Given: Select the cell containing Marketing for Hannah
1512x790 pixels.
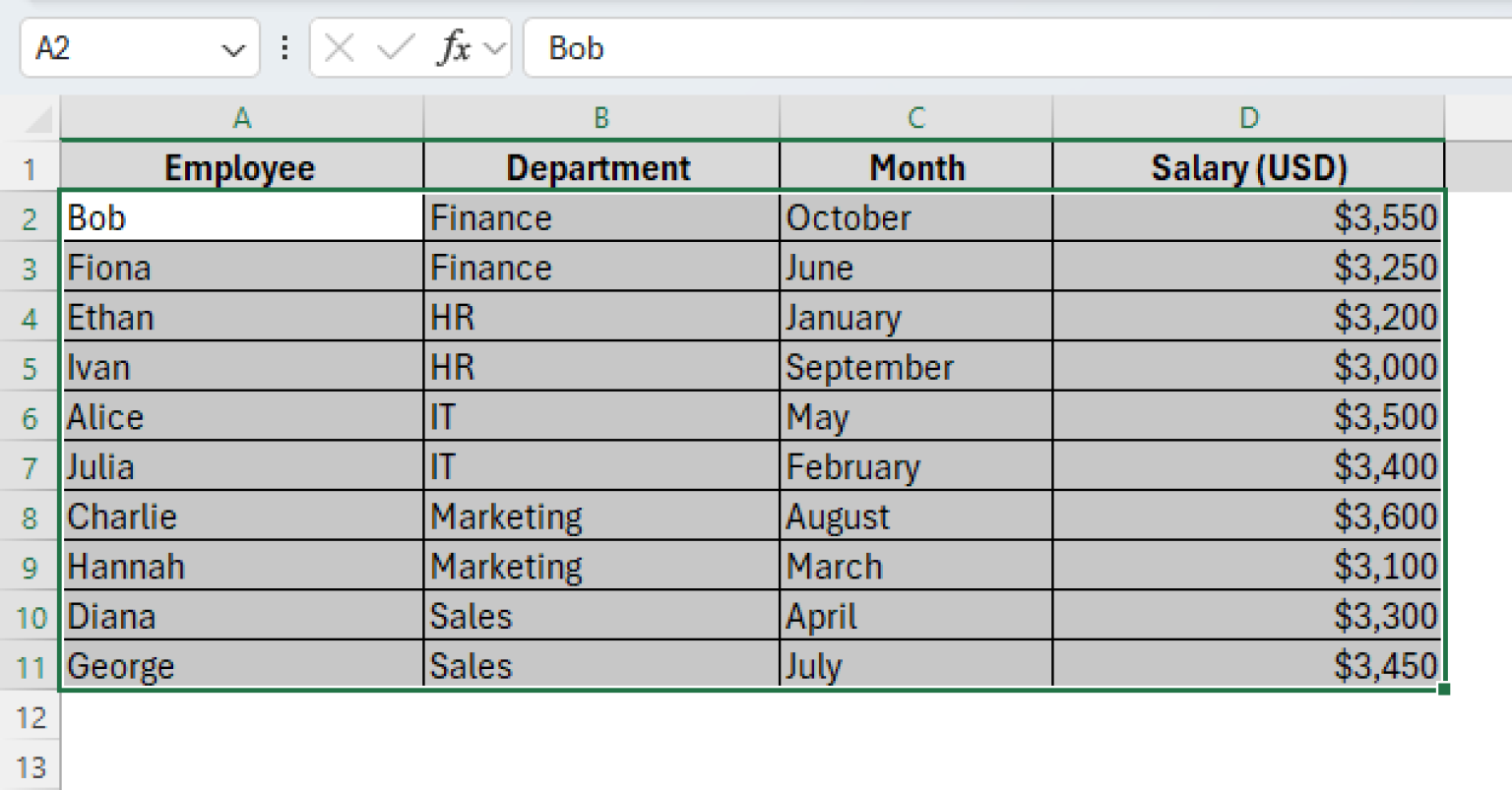Looking at the screenshot, I should pyautogui.click(x=599, y=566).
